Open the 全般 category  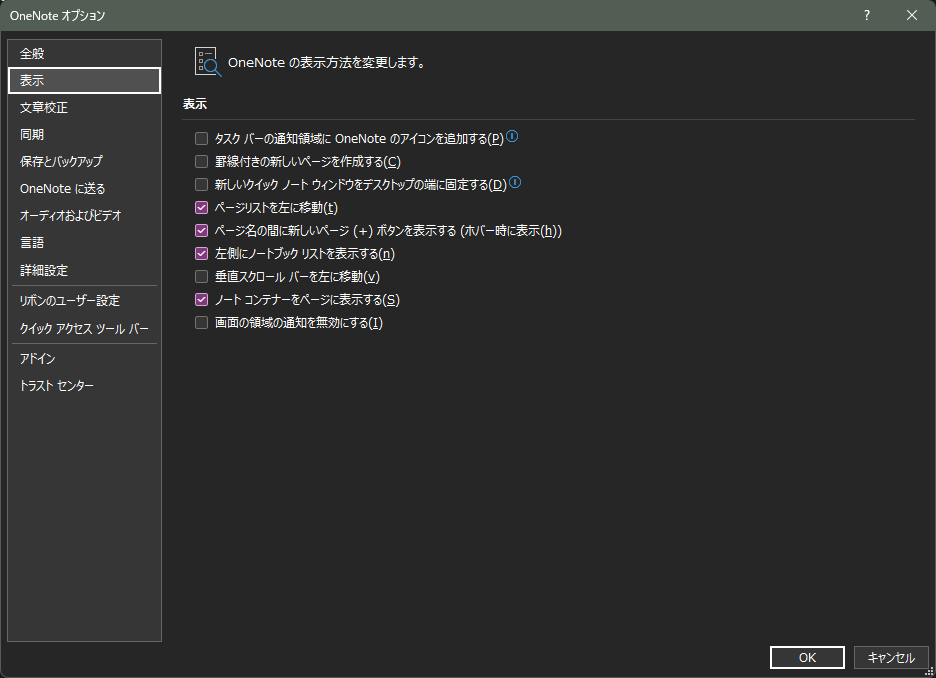[x=84, y=54]
